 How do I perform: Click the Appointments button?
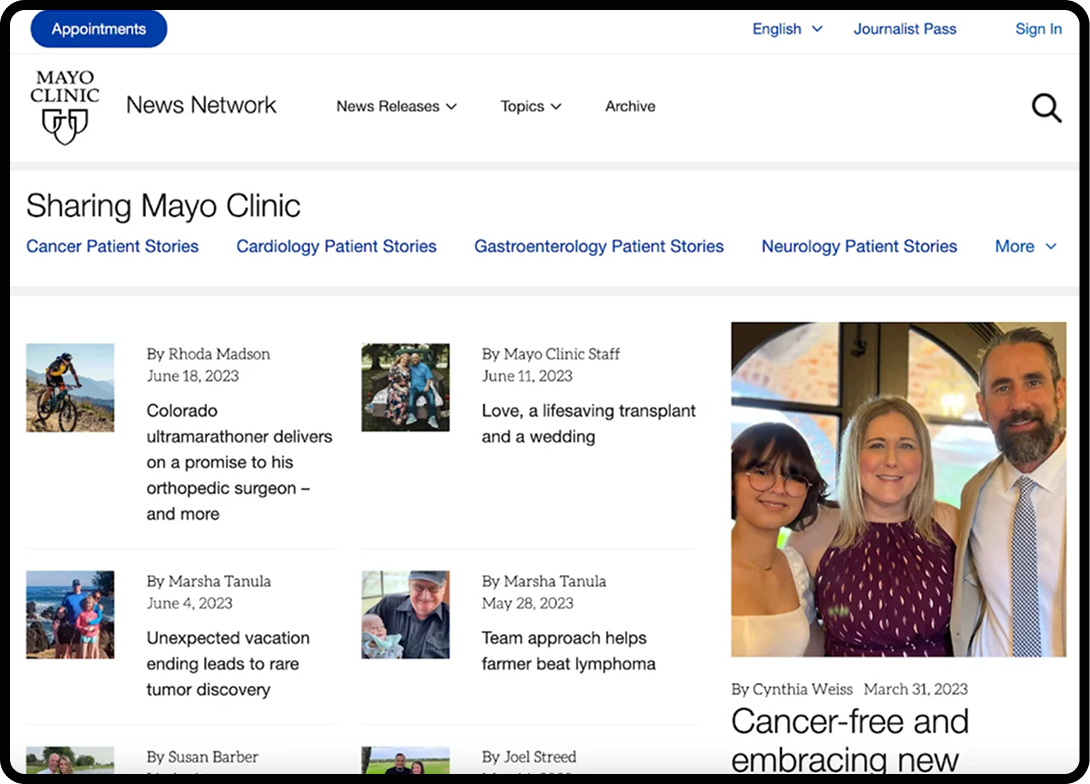click(99, 29)
